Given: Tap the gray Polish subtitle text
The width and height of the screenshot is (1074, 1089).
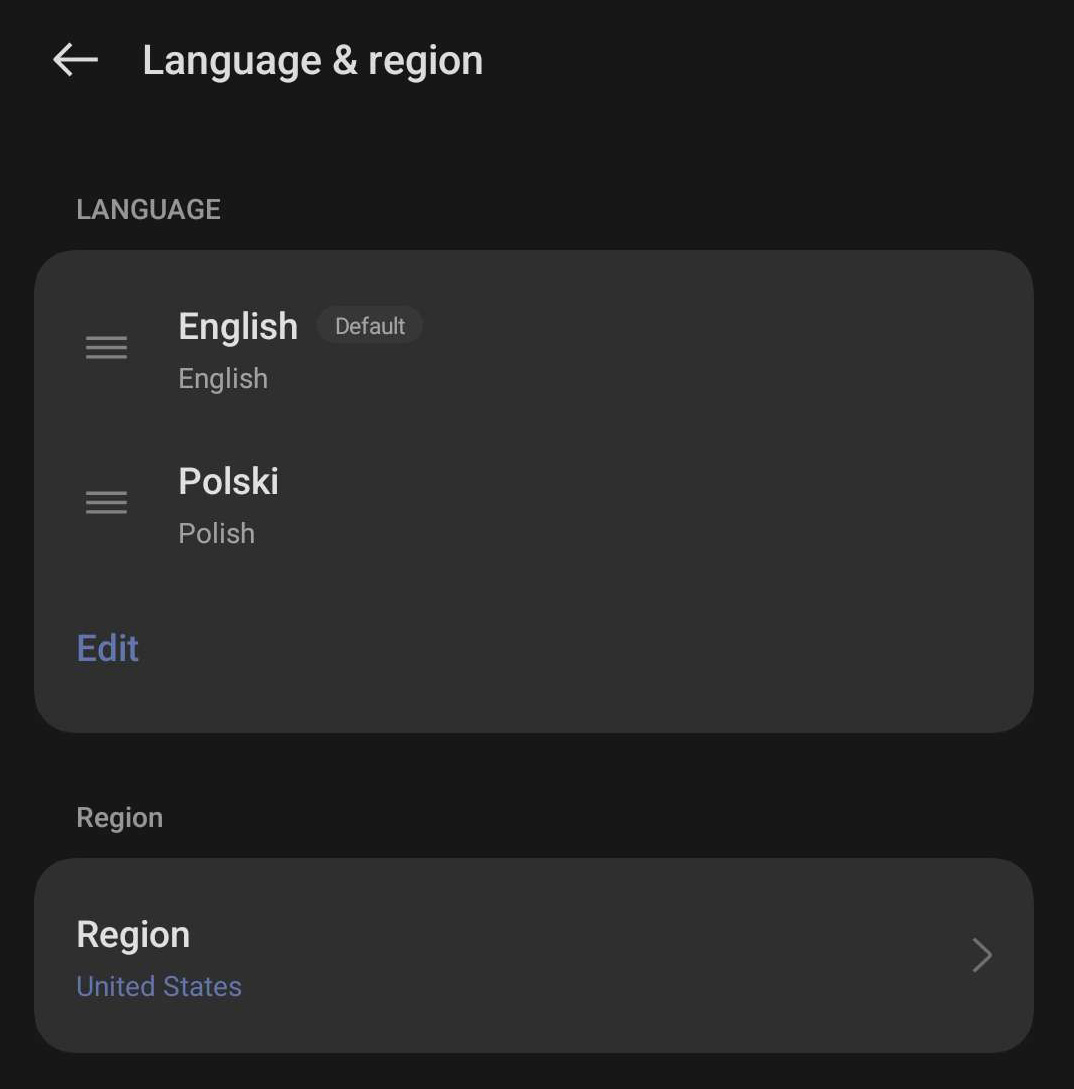Looking at the screenshot, I should [216, 533].
